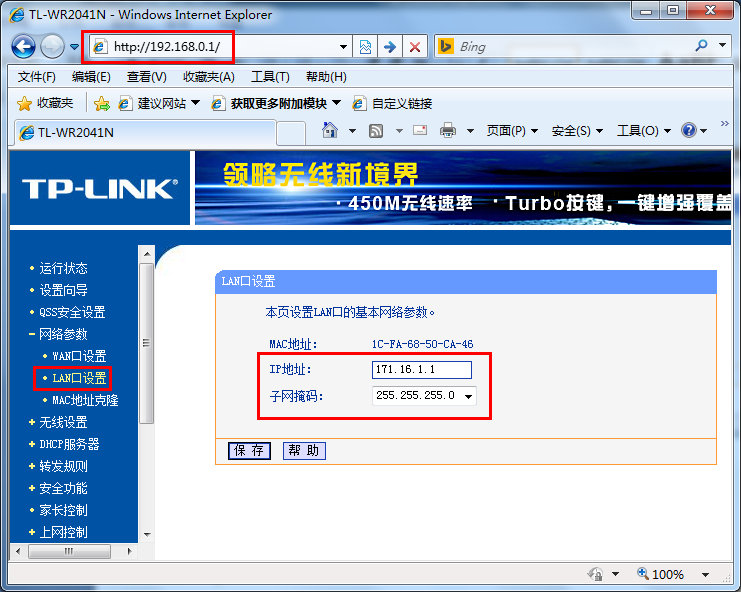Click the TP-LINK logo
The height and width of the screenshot is (592, 741).
click(x=100, y=189)
